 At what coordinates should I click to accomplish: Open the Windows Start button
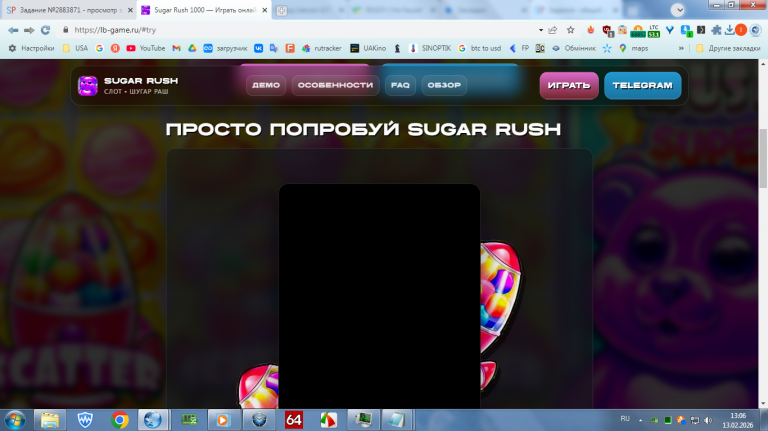pos(15,420)
